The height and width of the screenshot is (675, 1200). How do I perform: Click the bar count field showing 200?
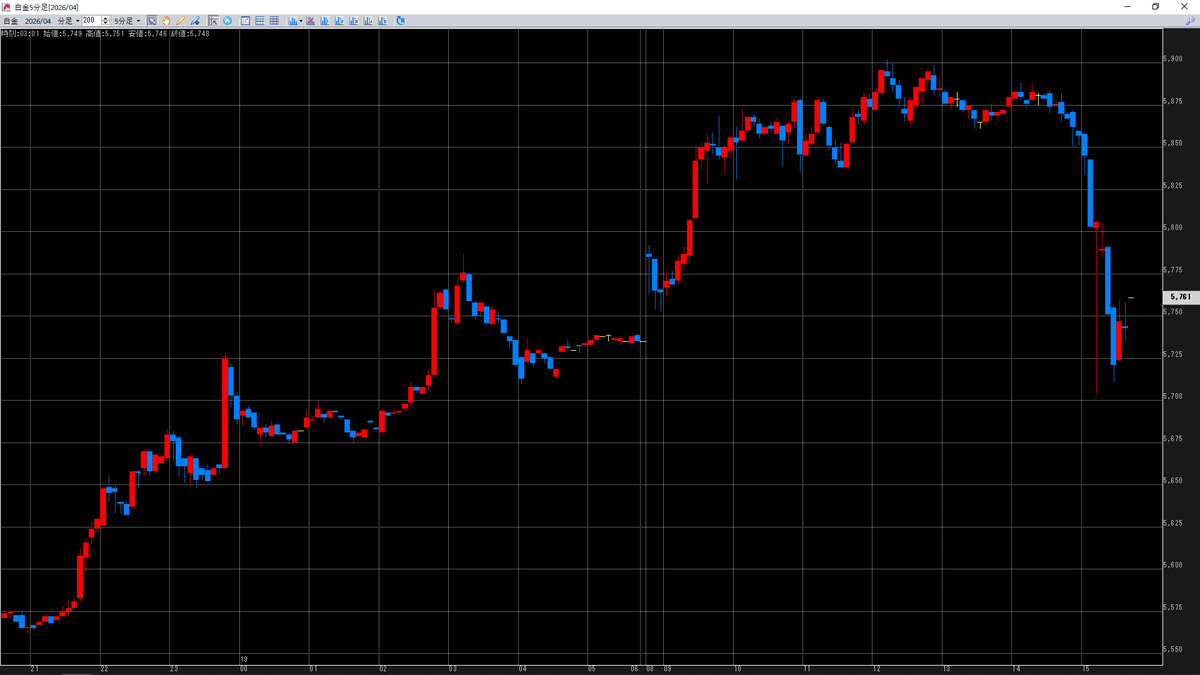[x=90, y=21]
